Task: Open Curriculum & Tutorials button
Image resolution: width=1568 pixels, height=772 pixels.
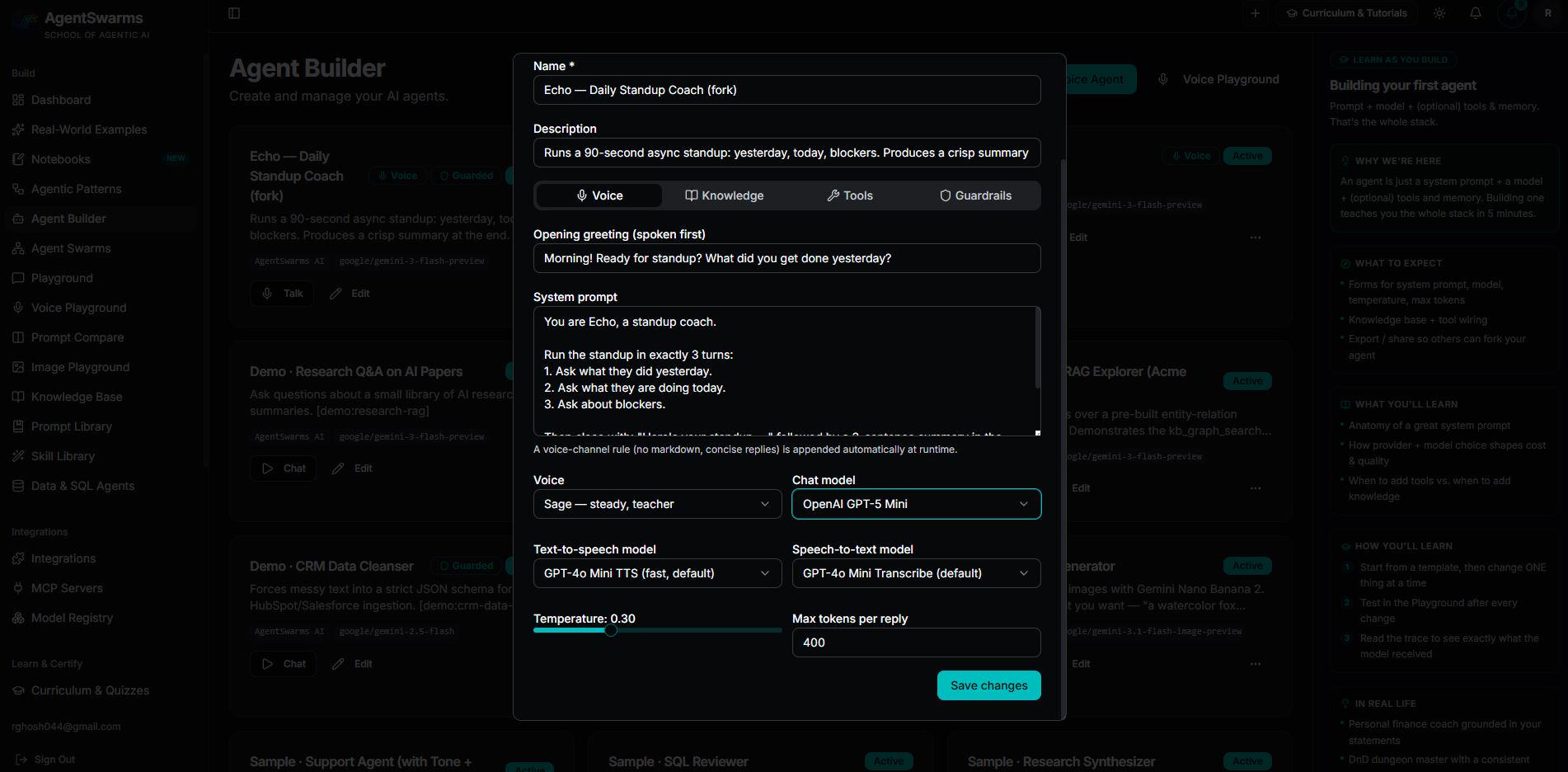Action: 1346,13
